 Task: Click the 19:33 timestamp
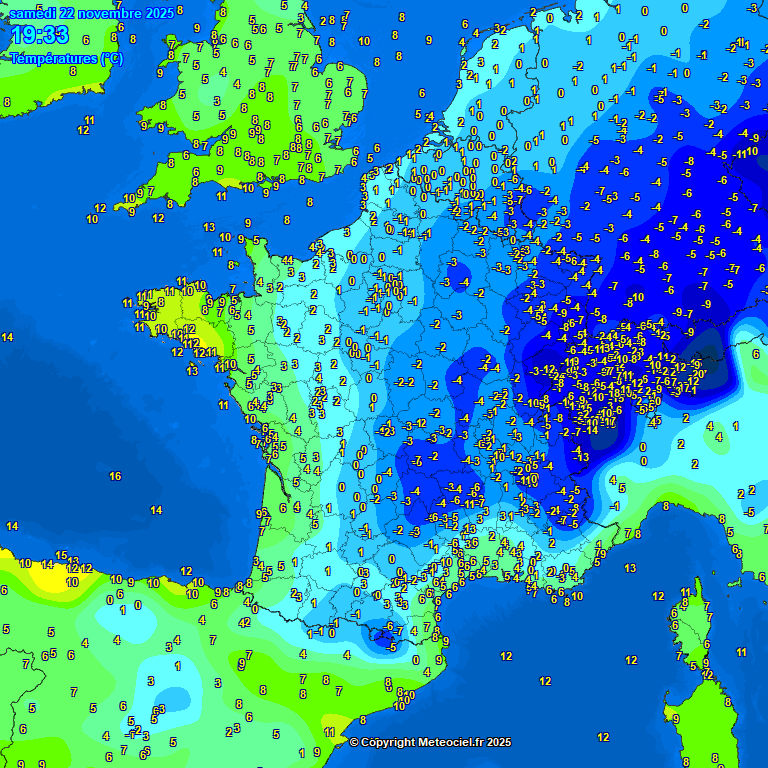pyautogui.click(x=40, y=36)
